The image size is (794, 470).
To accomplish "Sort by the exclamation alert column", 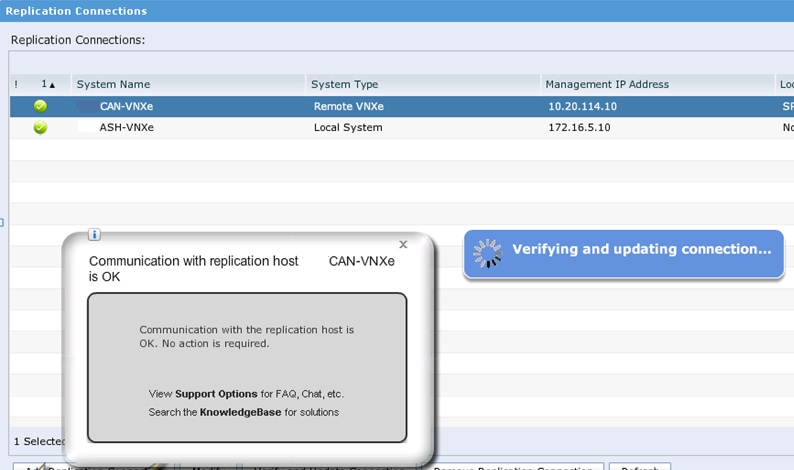I will pyautogui.click(x=16, y=84).
